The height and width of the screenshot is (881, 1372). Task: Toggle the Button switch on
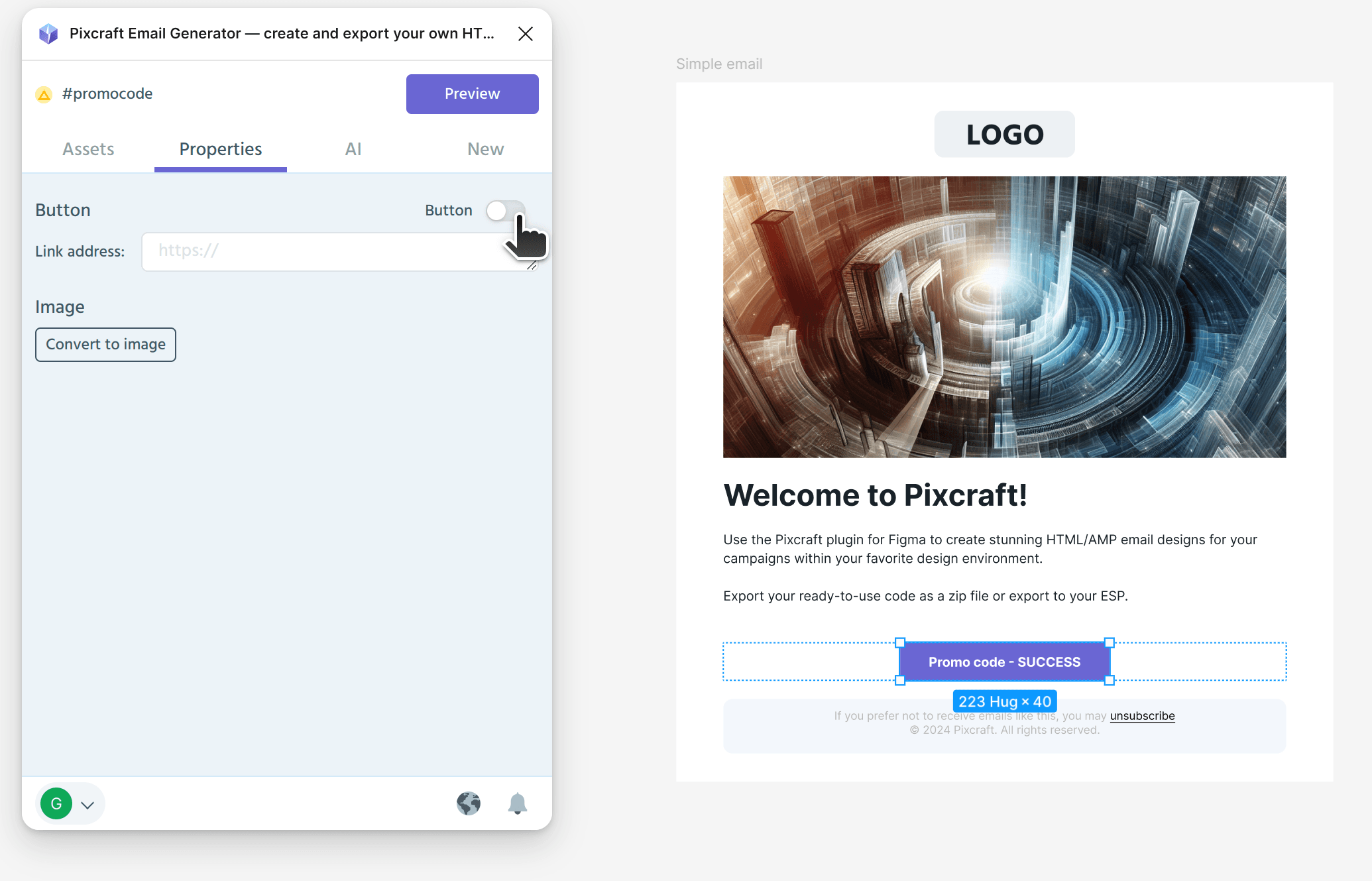coord(504,210)
